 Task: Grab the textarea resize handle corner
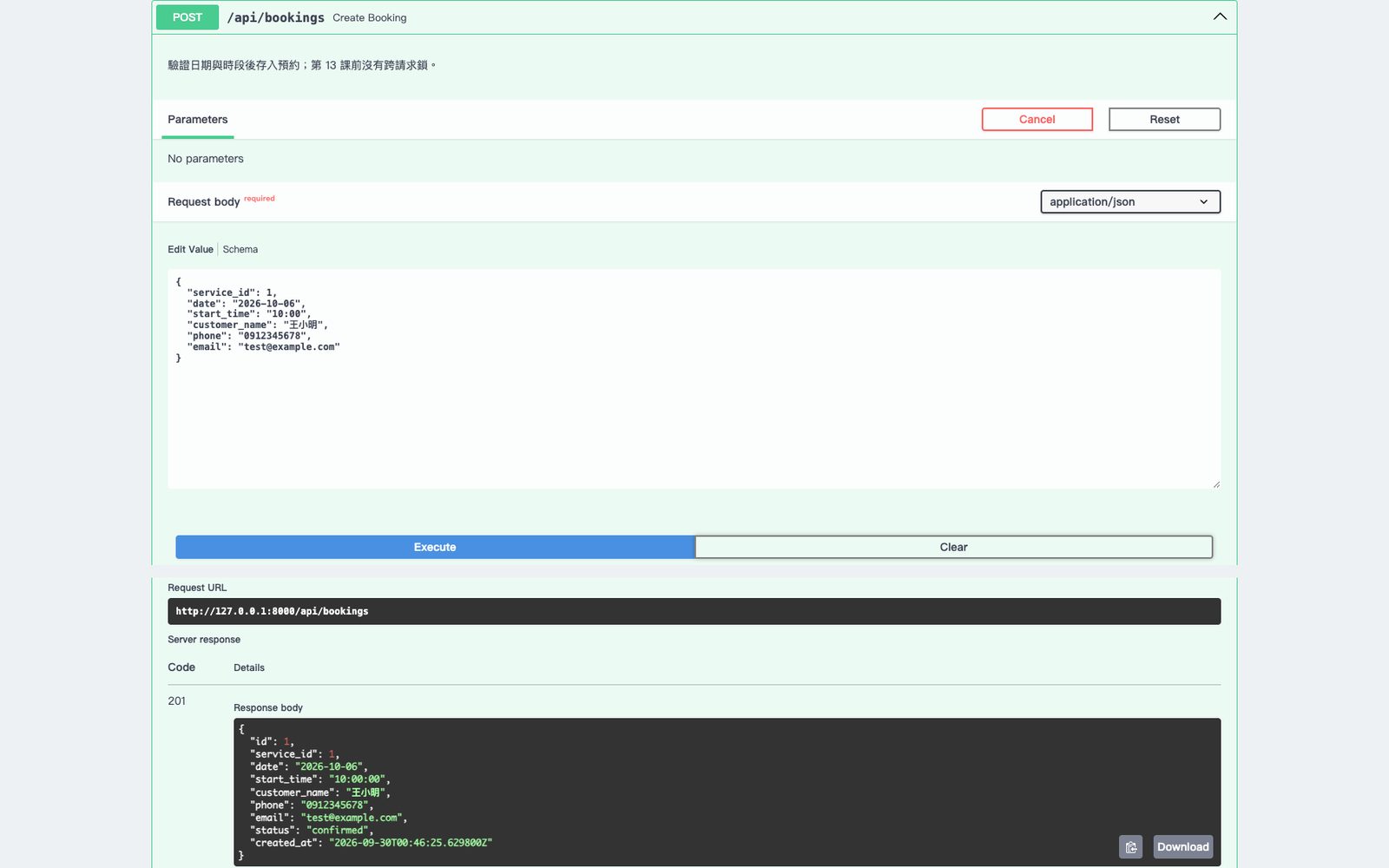click(x=1216, y=484)
